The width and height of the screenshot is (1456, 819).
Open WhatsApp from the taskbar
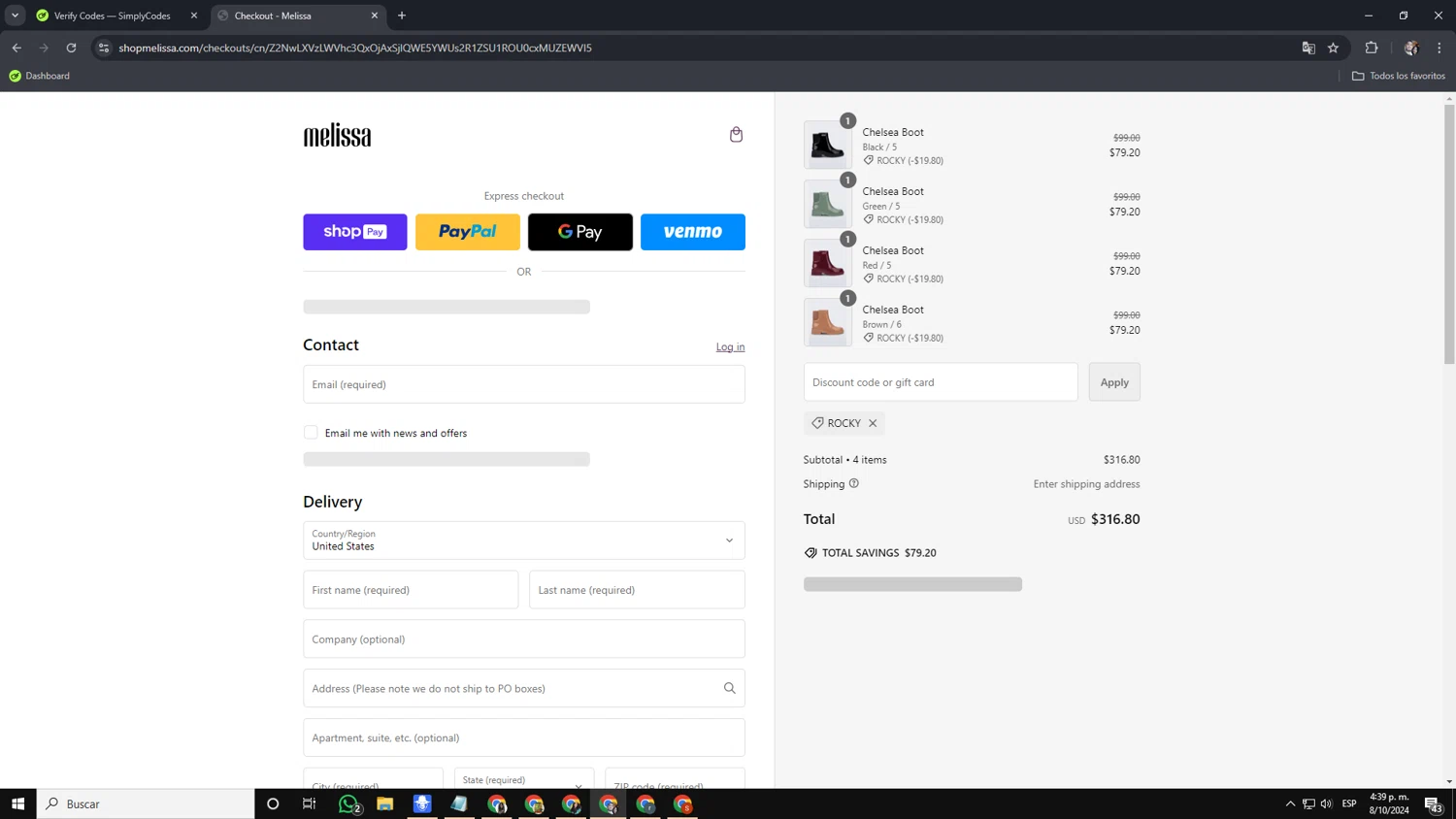(348, 803)
